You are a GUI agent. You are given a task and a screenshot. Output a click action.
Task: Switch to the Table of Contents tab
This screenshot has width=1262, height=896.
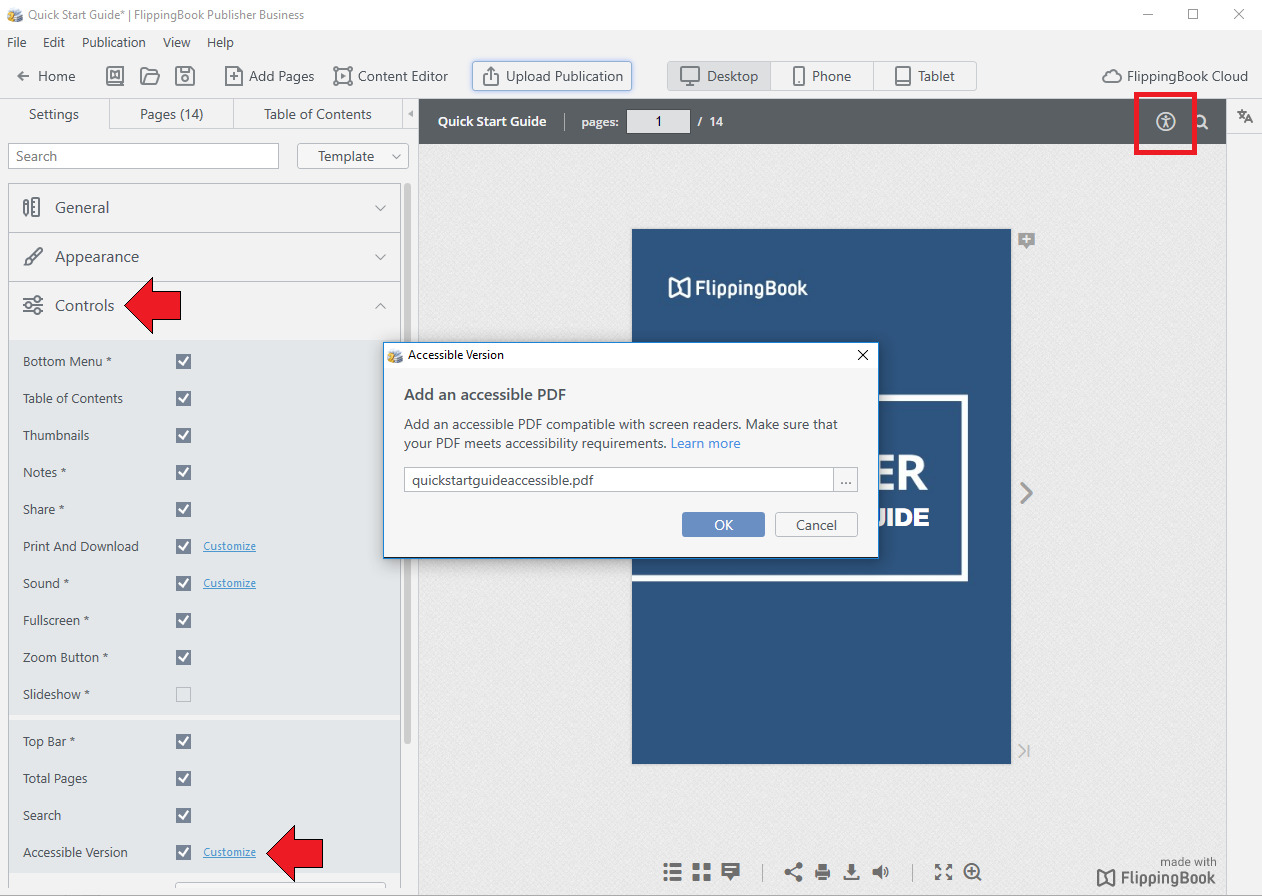[317, 114]
